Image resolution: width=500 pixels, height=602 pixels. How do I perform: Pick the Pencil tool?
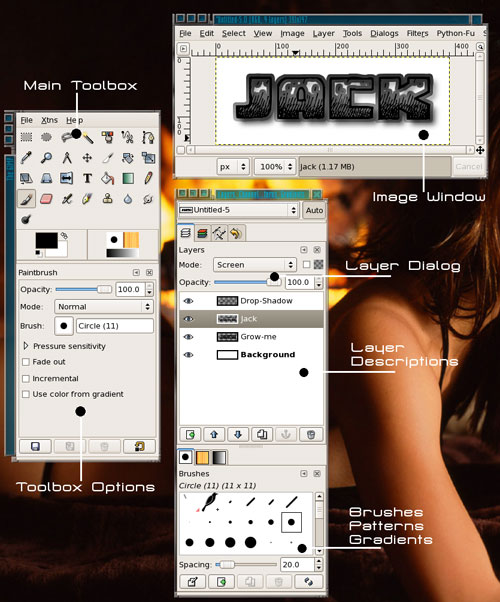148,178
